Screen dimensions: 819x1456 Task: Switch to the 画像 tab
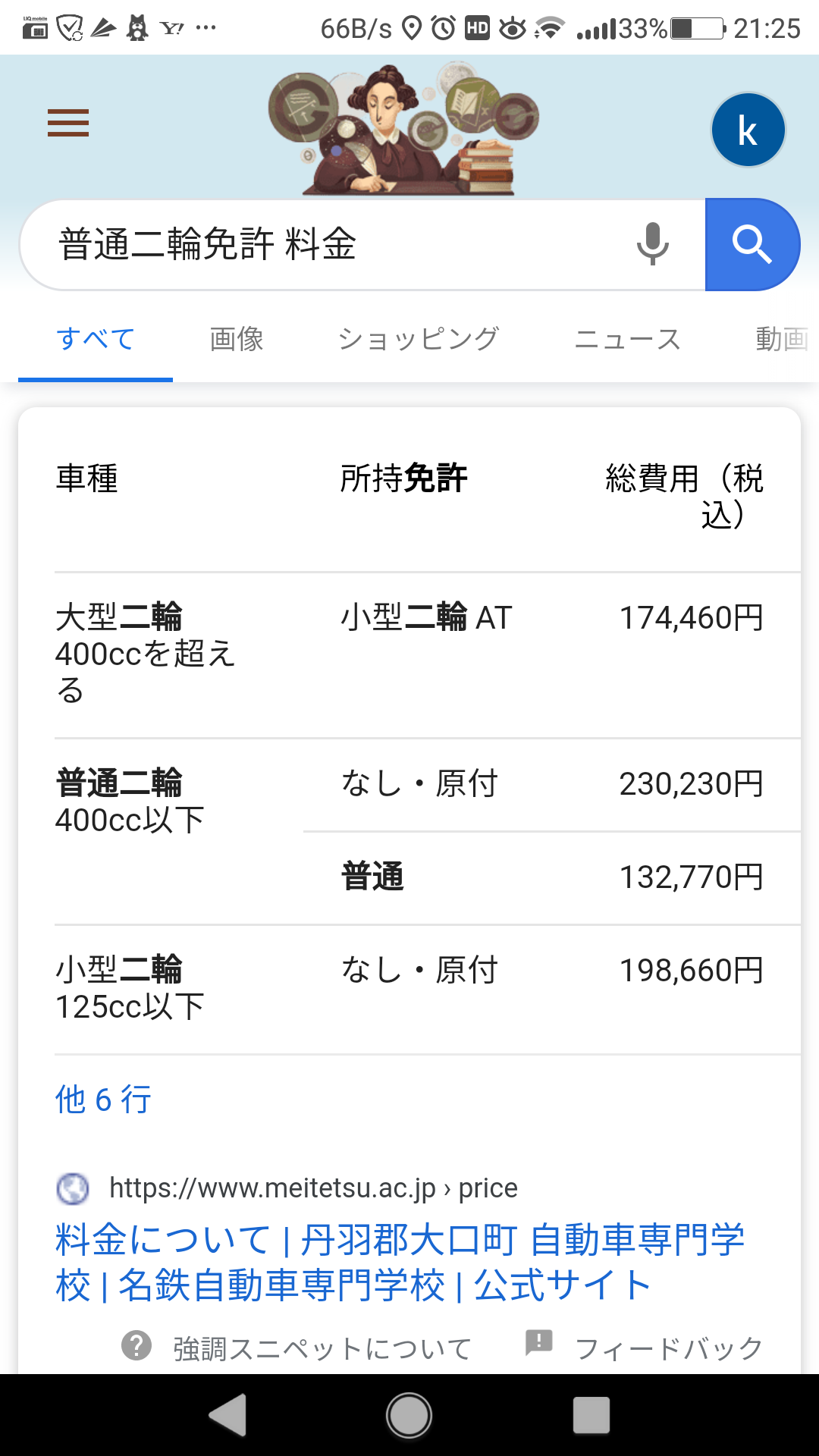tap(237, 339)
